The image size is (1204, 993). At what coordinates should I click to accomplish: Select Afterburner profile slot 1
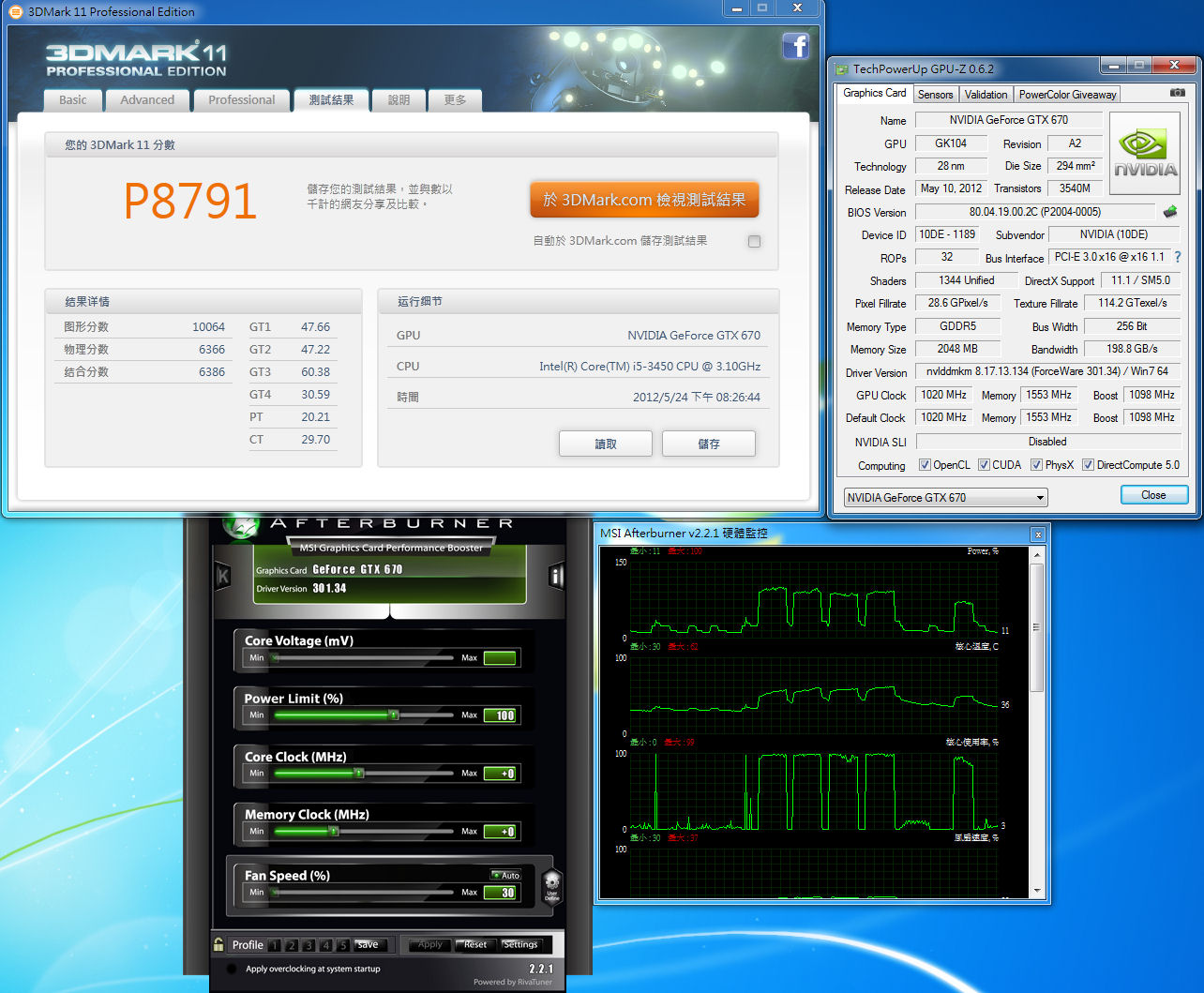click(x=275, y=945)
